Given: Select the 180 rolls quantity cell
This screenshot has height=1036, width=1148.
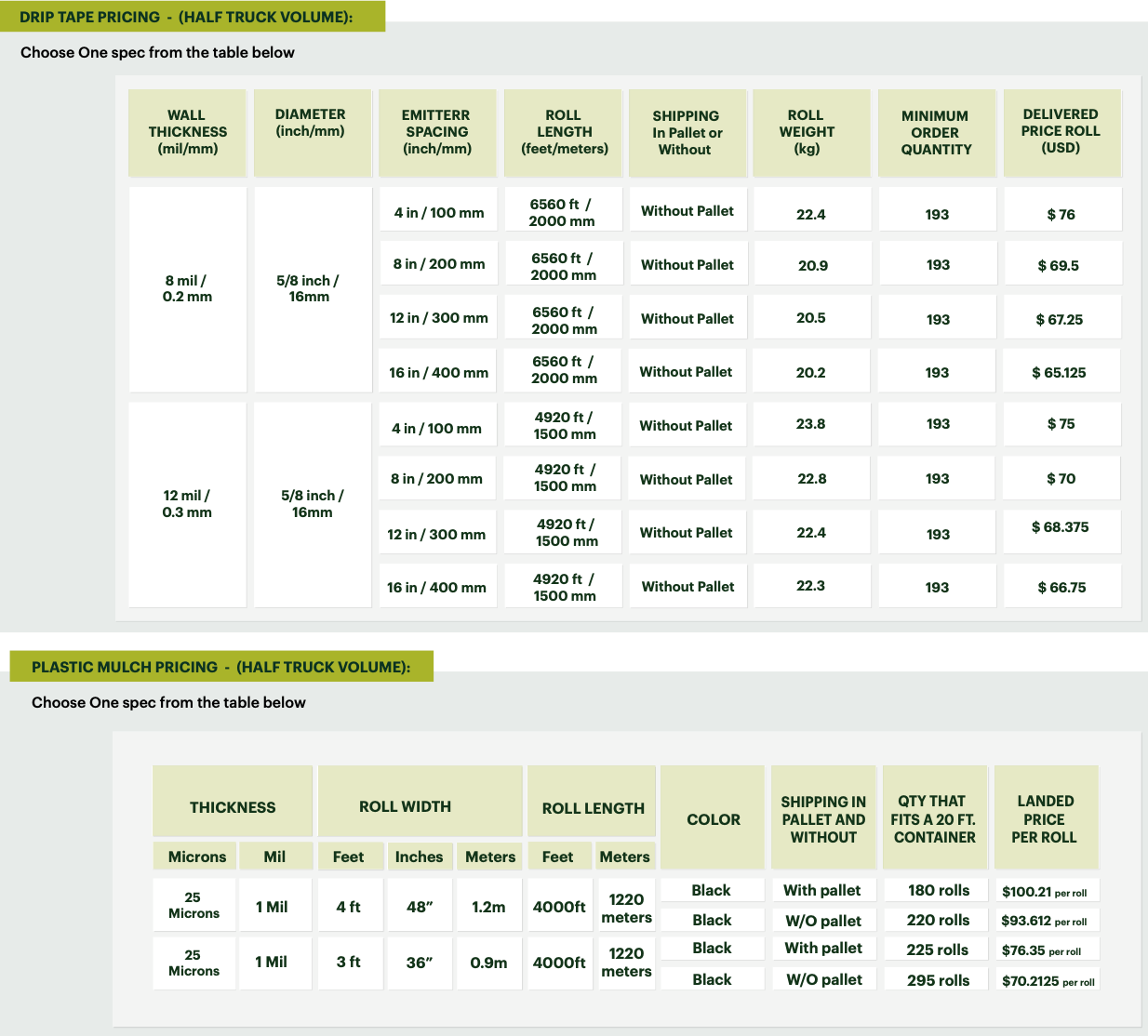Looking at the screenshot, I should 938,890.
